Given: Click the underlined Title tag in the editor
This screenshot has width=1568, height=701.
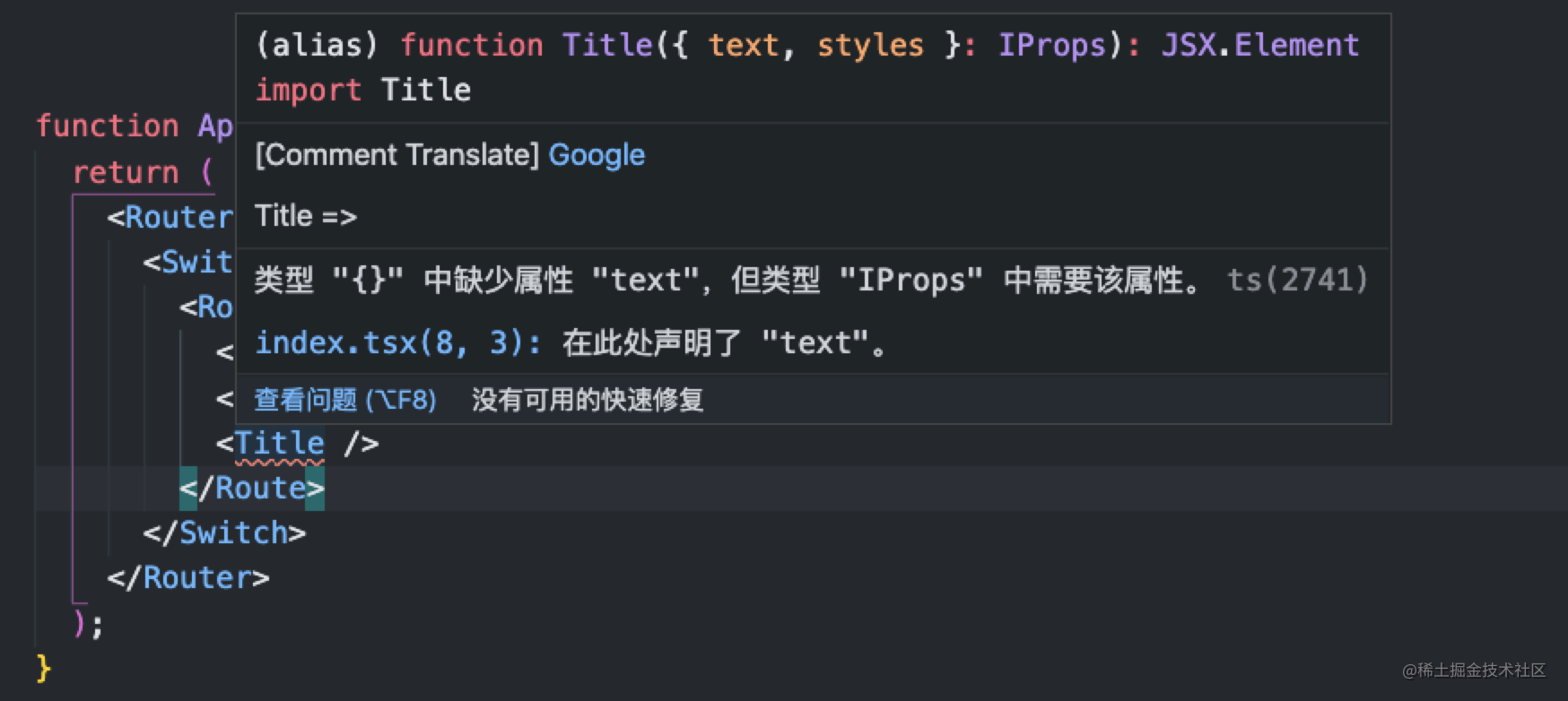Looking at the screenshot, I should pos(279,444).
